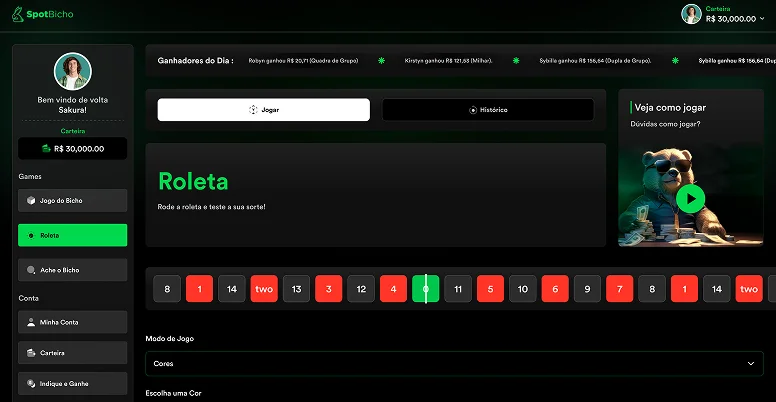
Task: Pick the red 4 roulette tile
Action: click(393, 289)
